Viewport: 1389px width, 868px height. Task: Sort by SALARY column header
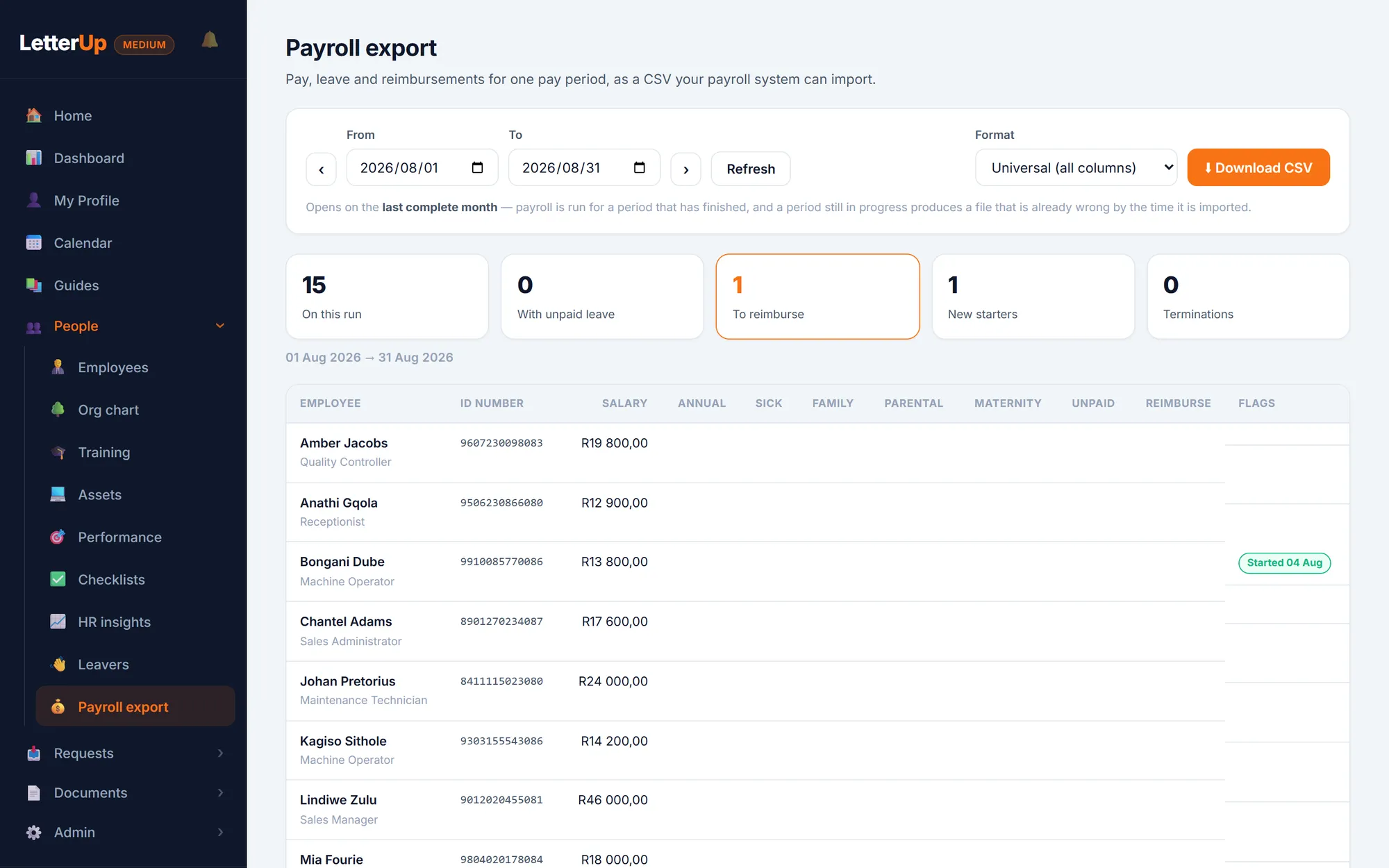[x=624, y=403]
